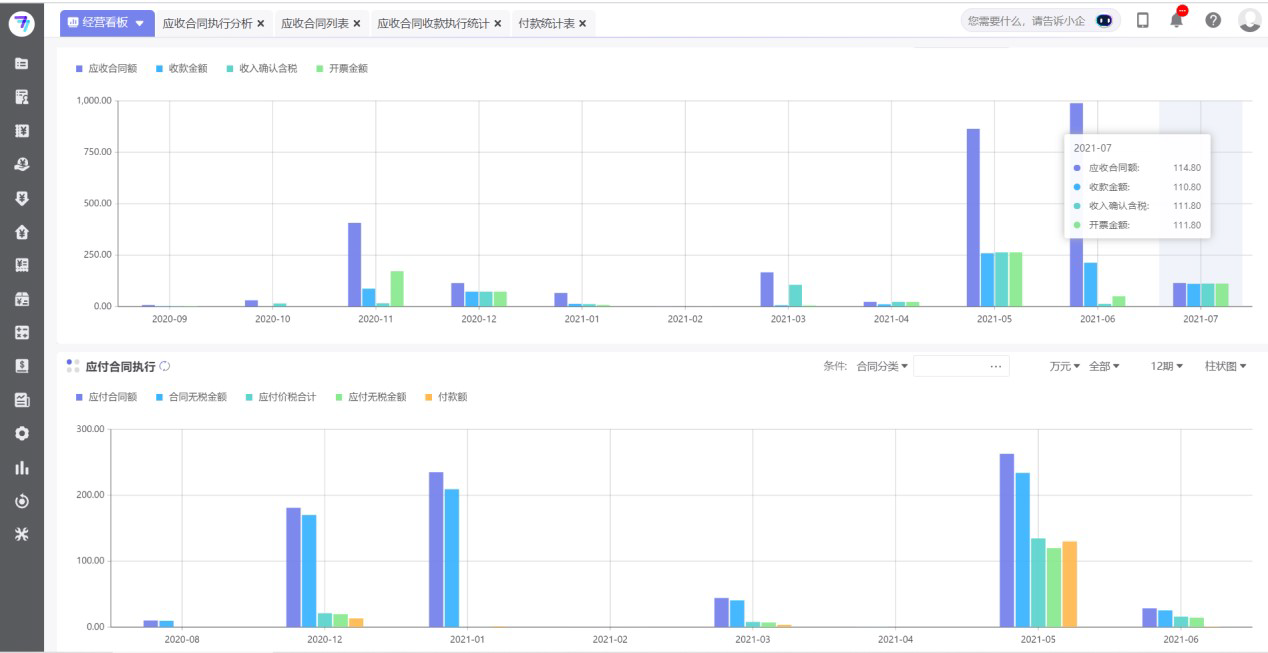This screenshot has height=653, width=1268.
Task: Open the 万元 unit dropdown
Action: (x=1064, y=367)
